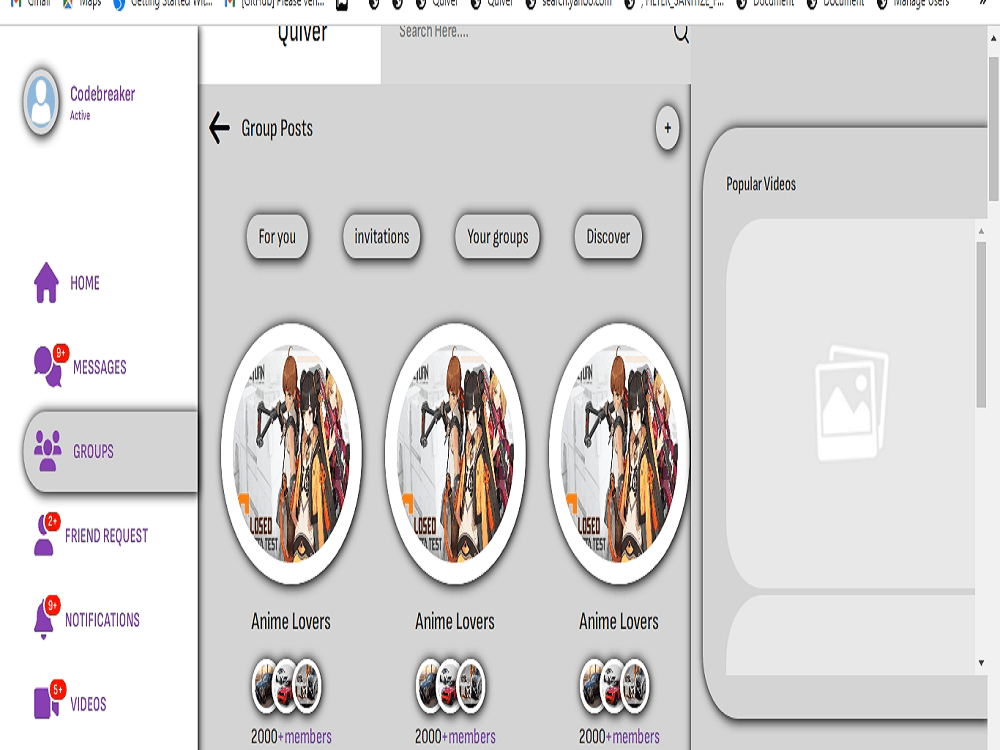
Task: Click the Active status text
Action: 80,115
